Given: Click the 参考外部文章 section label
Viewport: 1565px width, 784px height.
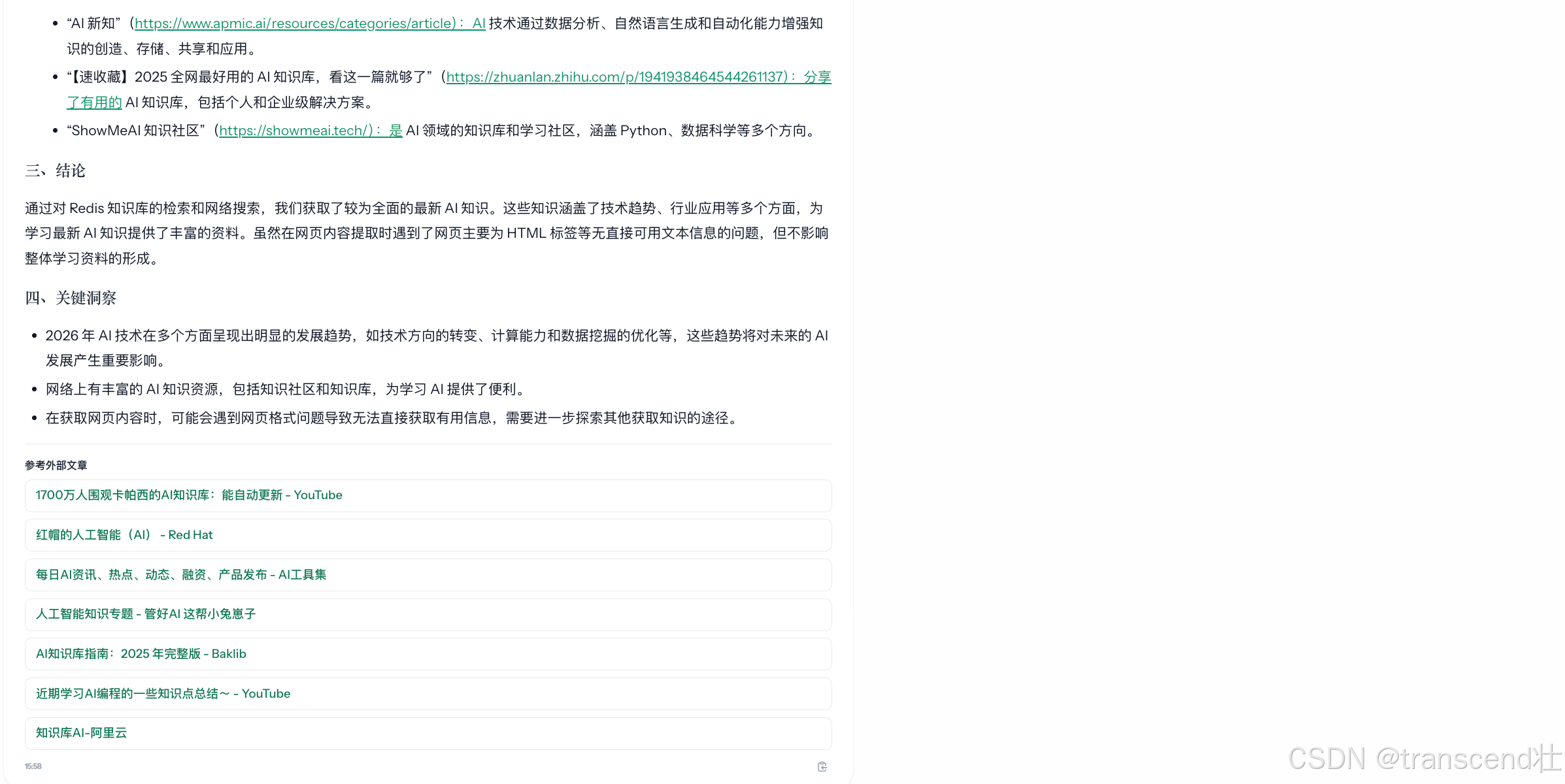Looking at the screenshot, I should tap(56, 465).
